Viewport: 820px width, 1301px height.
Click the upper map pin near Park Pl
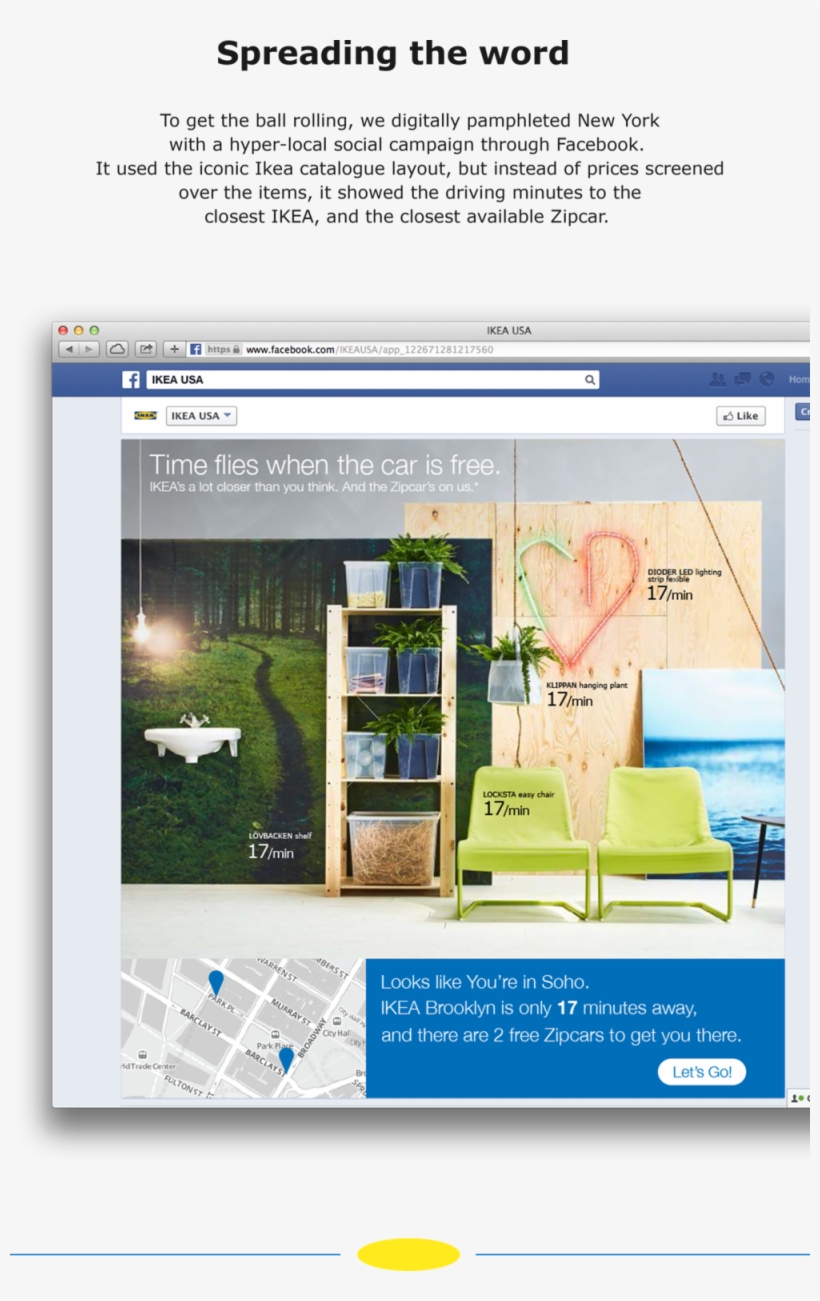point(216,982)
